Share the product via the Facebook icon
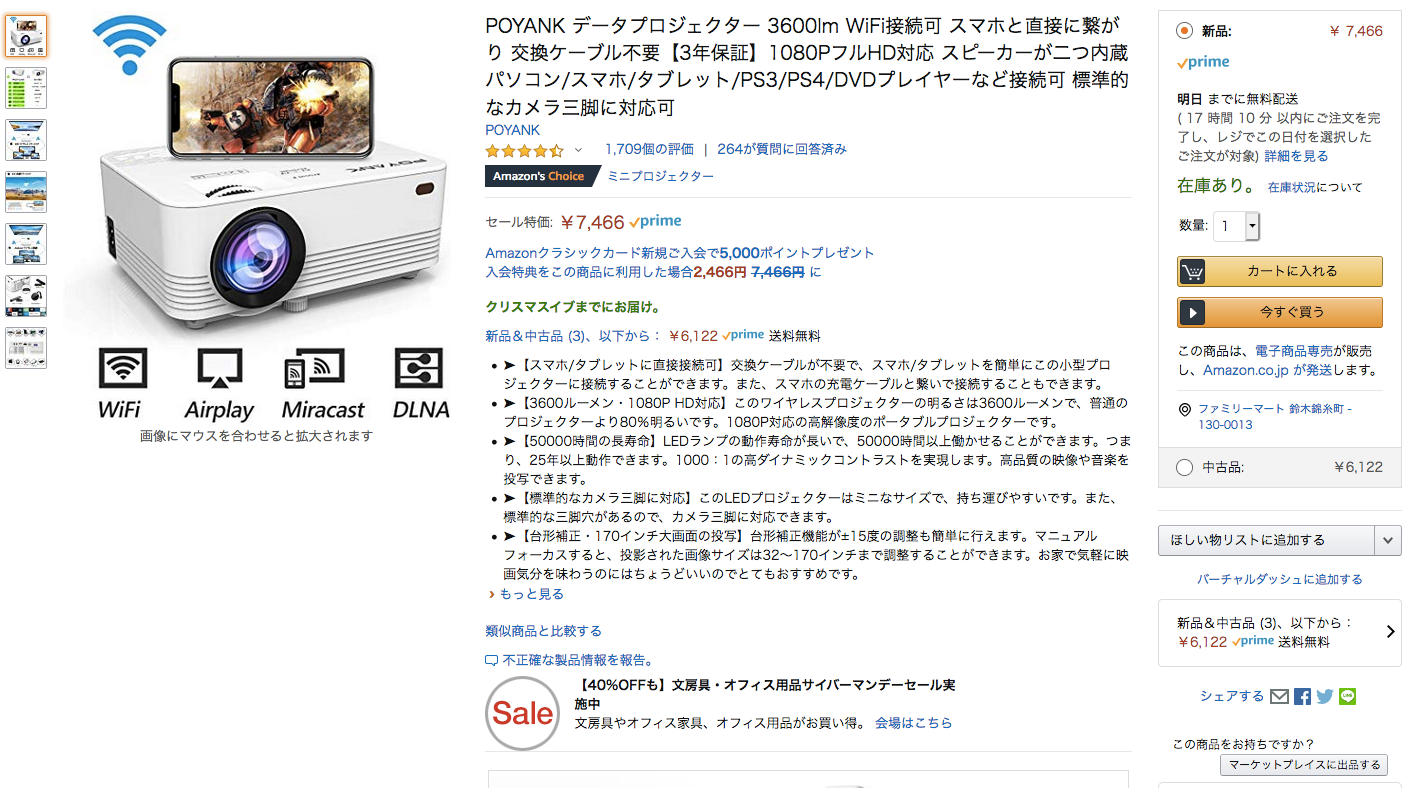The height and width of the screenshot is (788, 1416). [1301, 696]
